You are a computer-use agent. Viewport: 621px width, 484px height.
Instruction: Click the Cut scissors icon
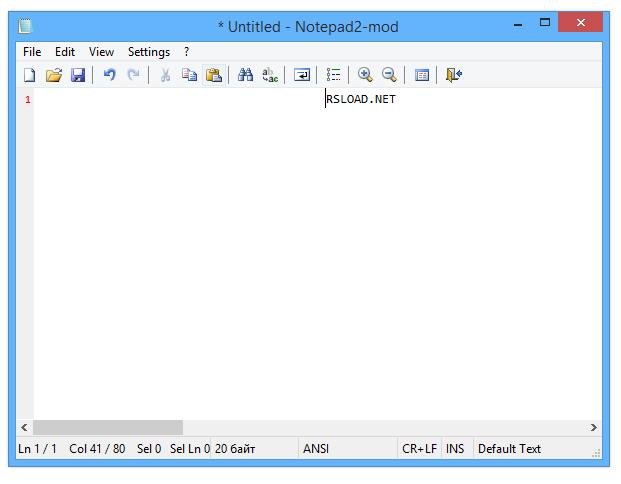[x=166, y=75]
